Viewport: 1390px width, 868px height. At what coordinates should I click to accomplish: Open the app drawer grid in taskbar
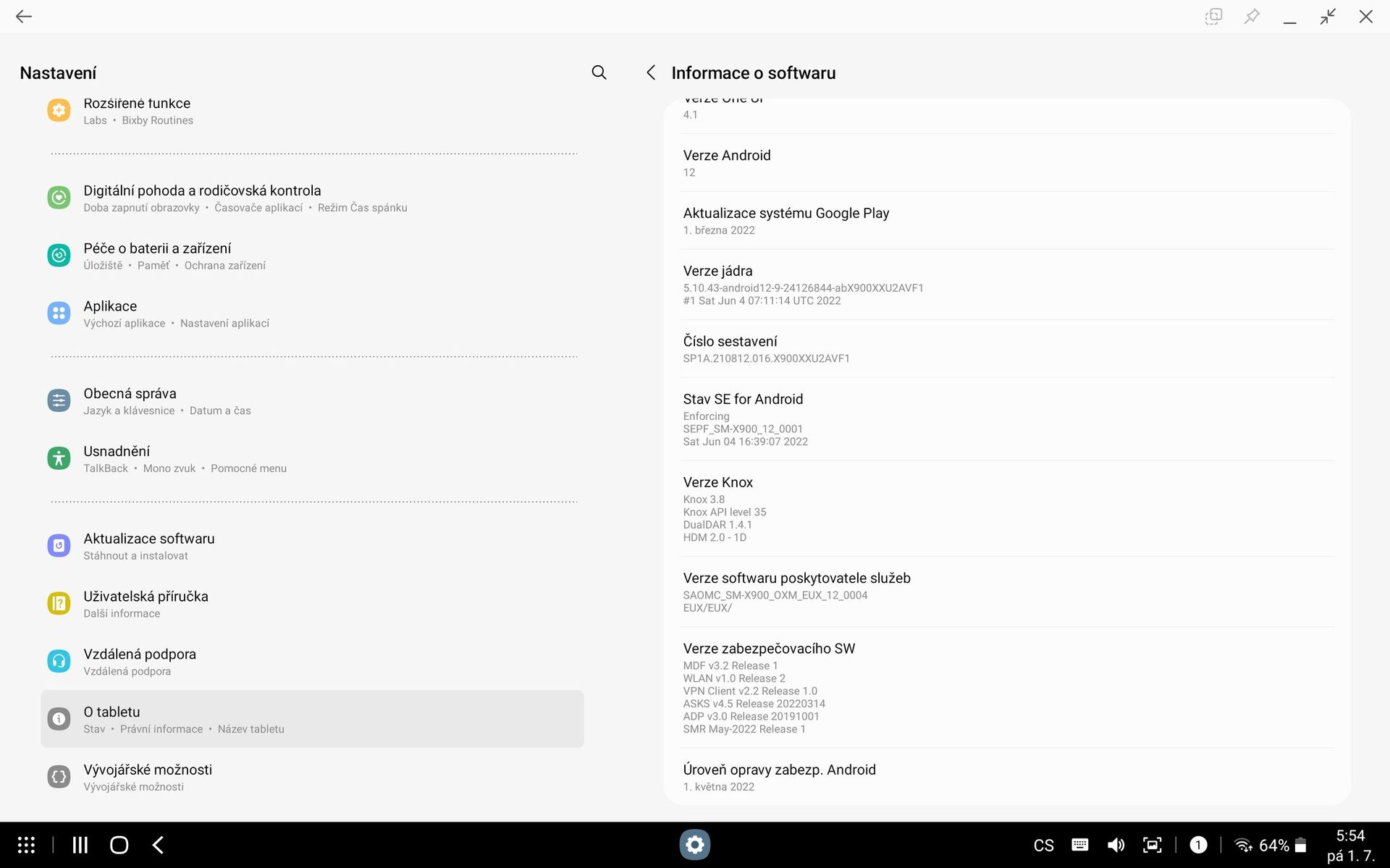pos(26,844)
